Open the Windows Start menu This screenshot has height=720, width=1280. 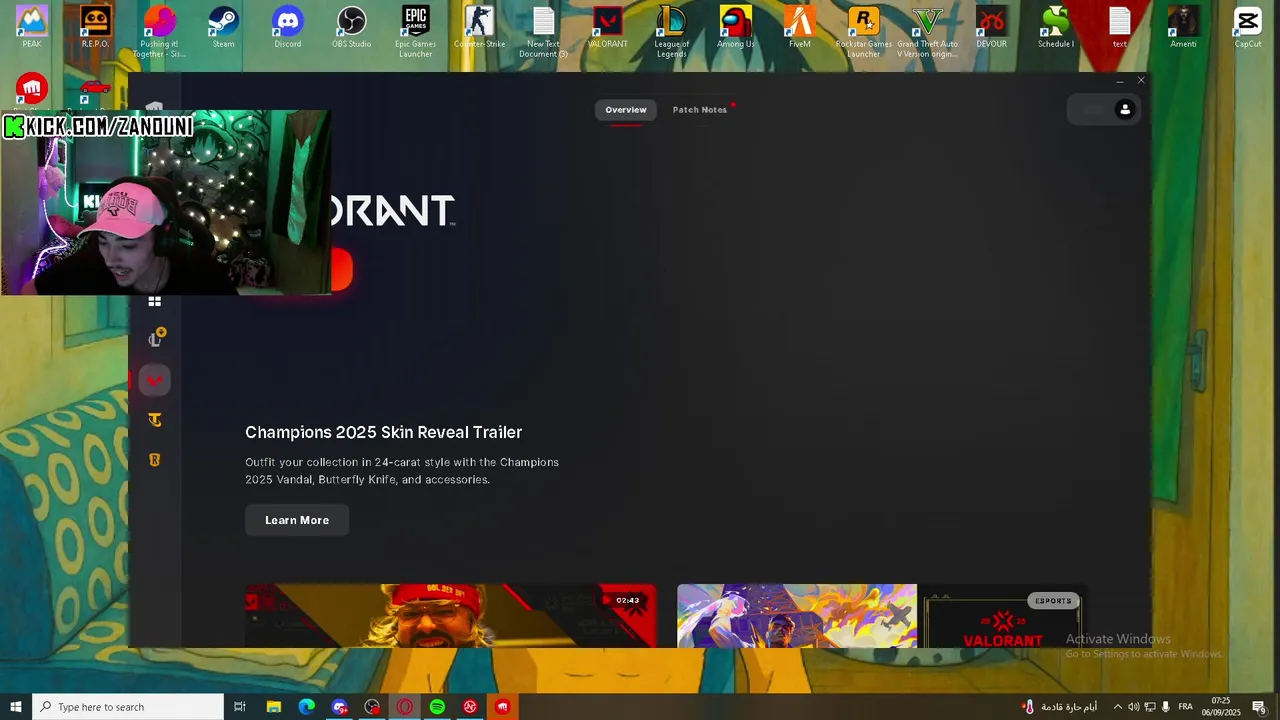[16, 707]
